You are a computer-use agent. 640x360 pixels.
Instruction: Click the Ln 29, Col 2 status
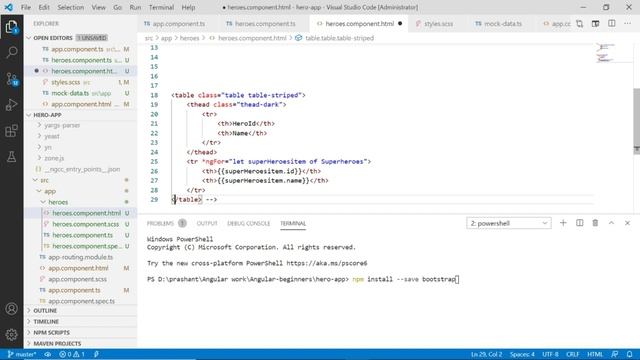pyautogui.click(x=487, y=354)
